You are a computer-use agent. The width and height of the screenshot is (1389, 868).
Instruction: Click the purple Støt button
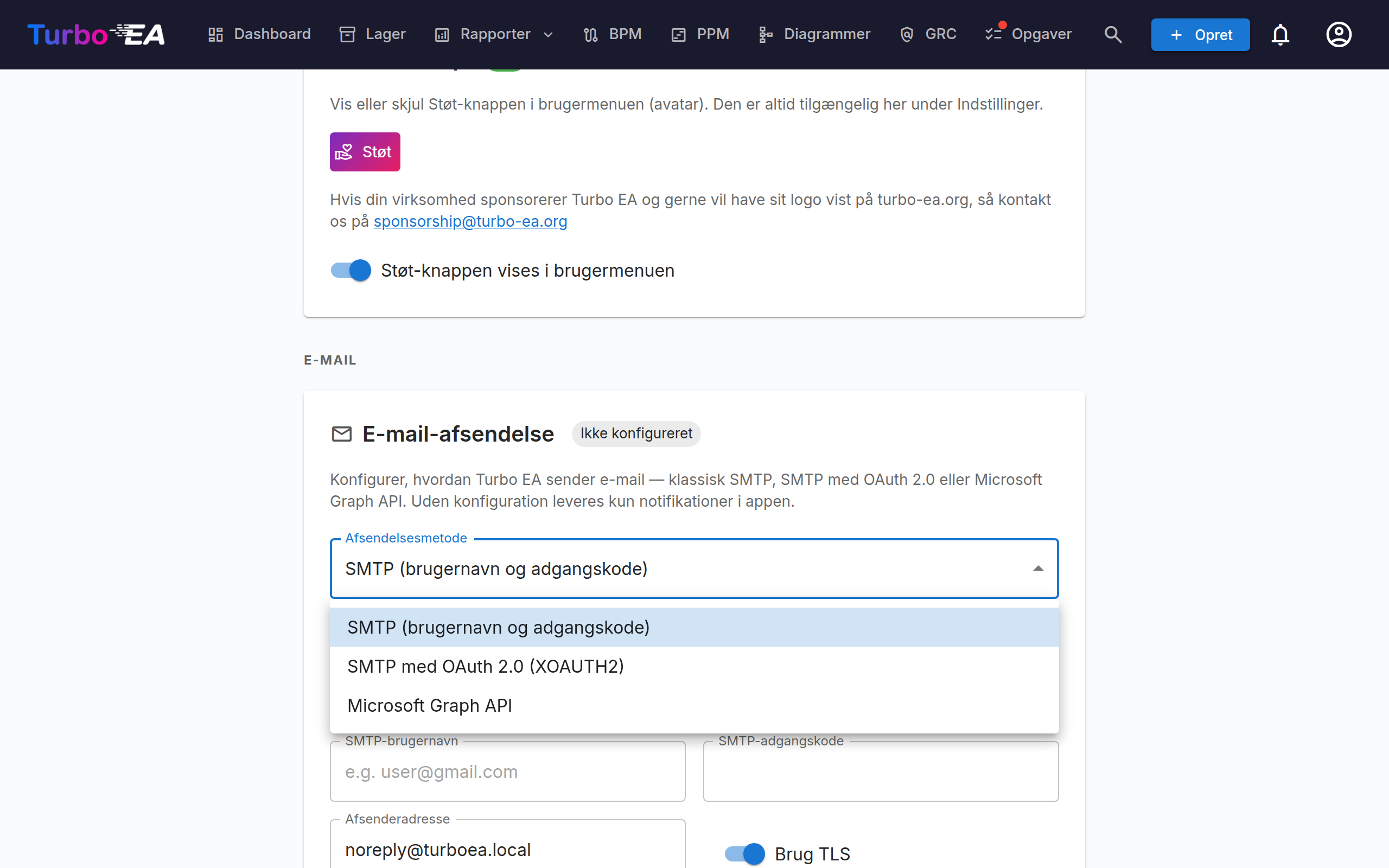[365, 152]
